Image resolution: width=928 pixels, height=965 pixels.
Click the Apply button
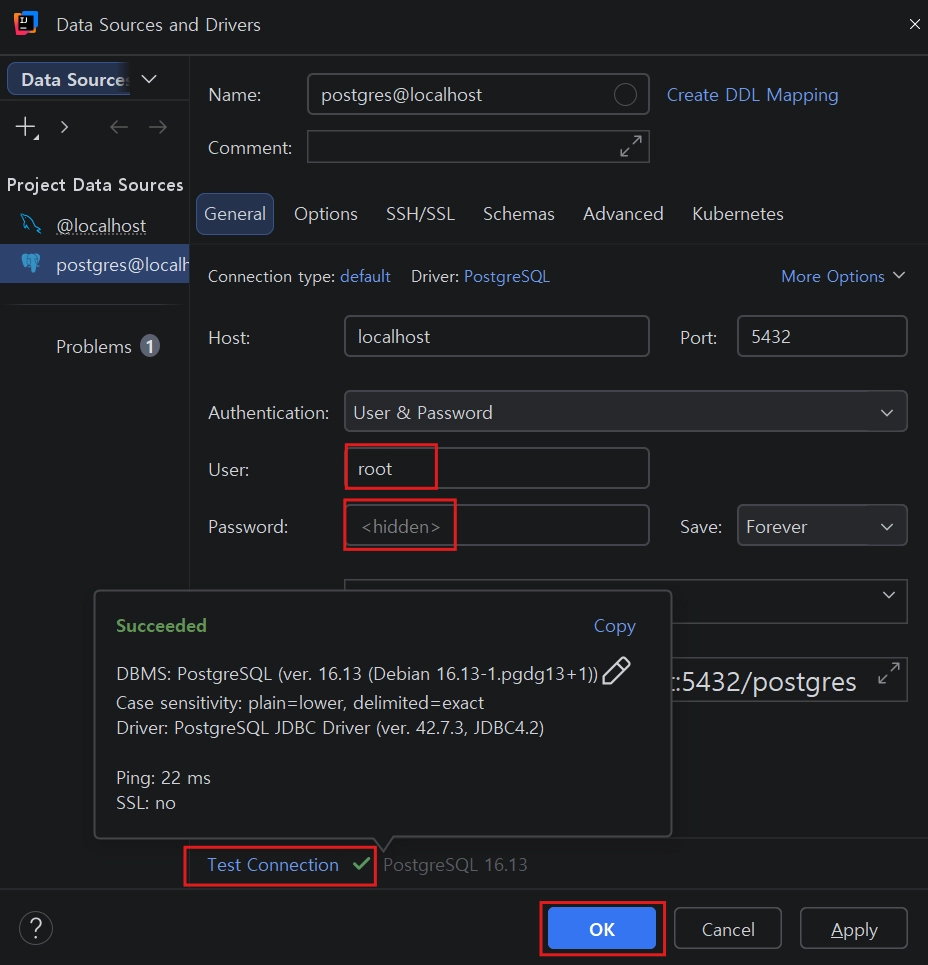click(x=854, y=928)
